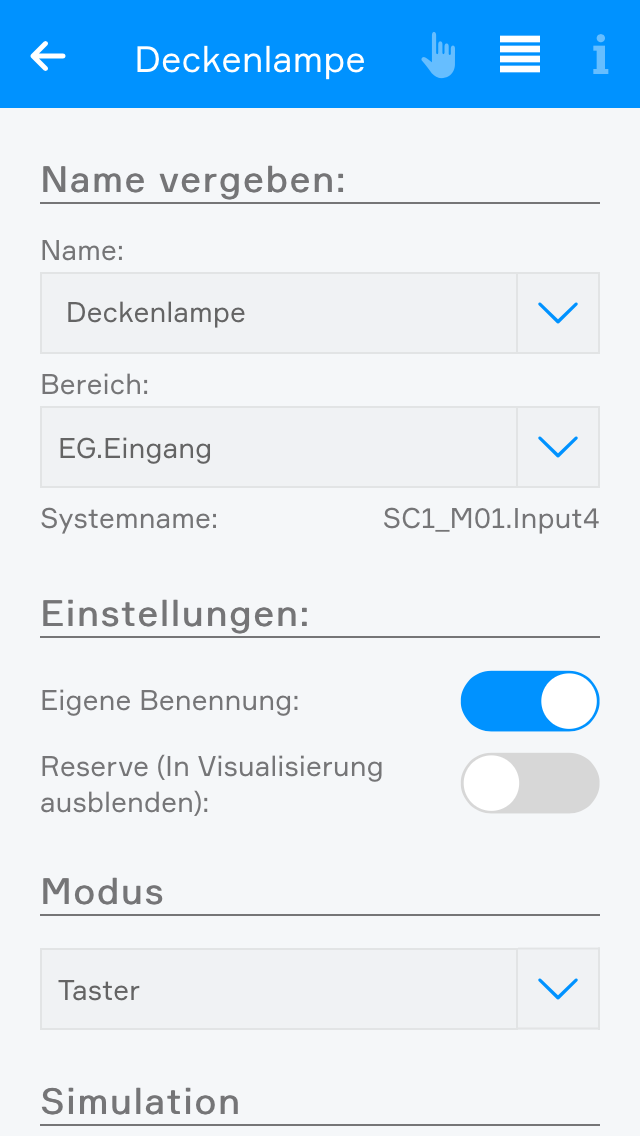Click the Name field containing Deckenlampe
Image resolution: width=640 pixels, height=1136 pixels.
point(278,313)
